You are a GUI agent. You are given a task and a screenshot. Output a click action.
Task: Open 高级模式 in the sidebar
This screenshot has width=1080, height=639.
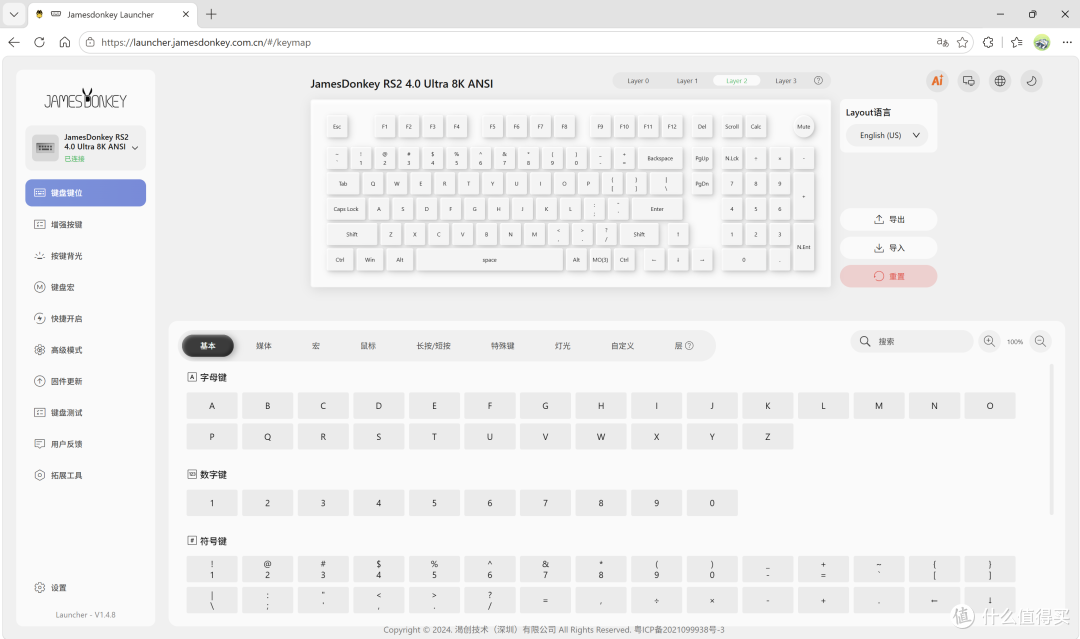pyautogui.click(x=85, y=350)
